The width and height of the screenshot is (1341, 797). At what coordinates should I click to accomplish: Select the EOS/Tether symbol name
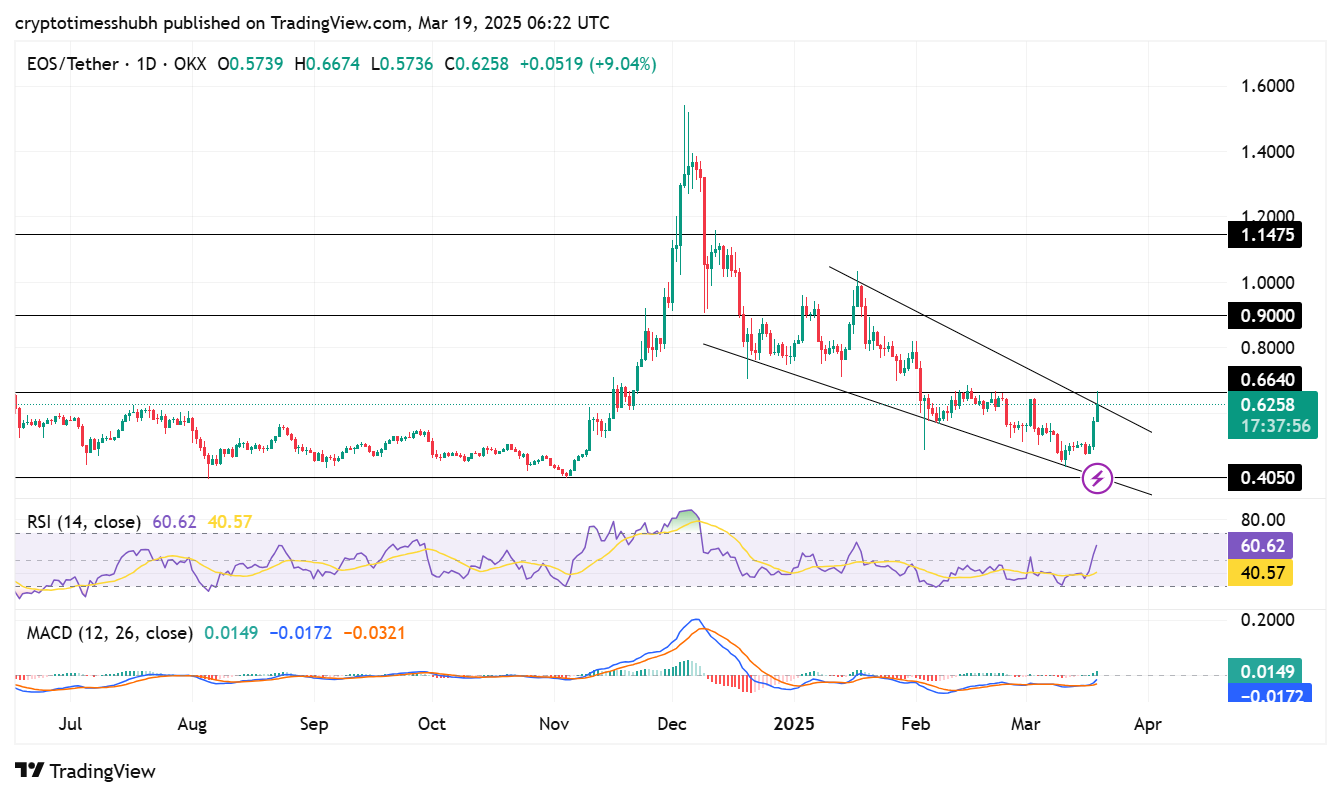(73, 63)
